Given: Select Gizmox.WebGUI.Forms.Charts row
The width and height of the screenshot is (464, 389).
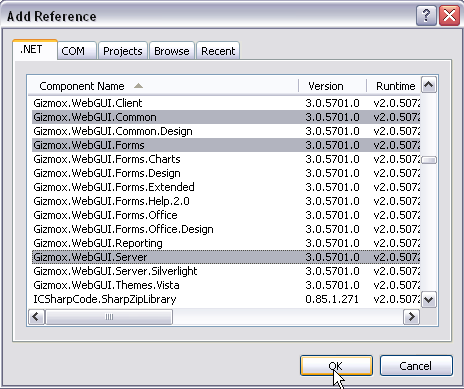Looking at the screenshot, I should 226,159.
